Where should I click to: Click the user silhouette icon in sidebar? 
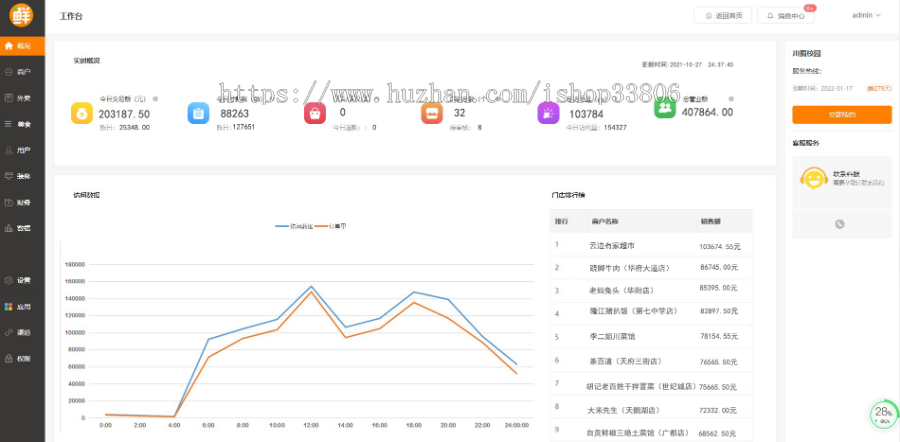pos(9,150)
